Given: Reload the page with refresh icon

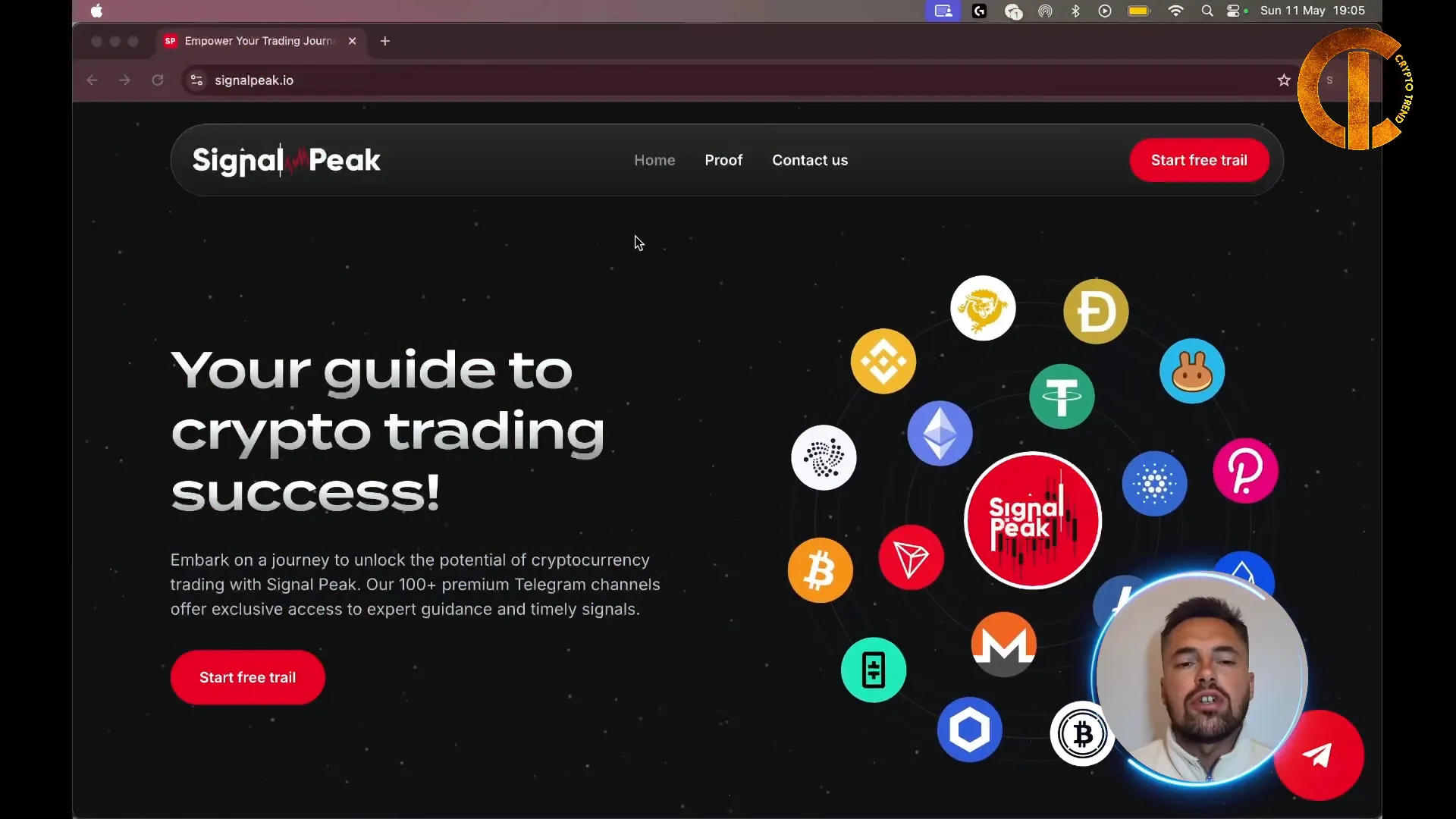Looking at the screenshot, I should tap(158, 80).
